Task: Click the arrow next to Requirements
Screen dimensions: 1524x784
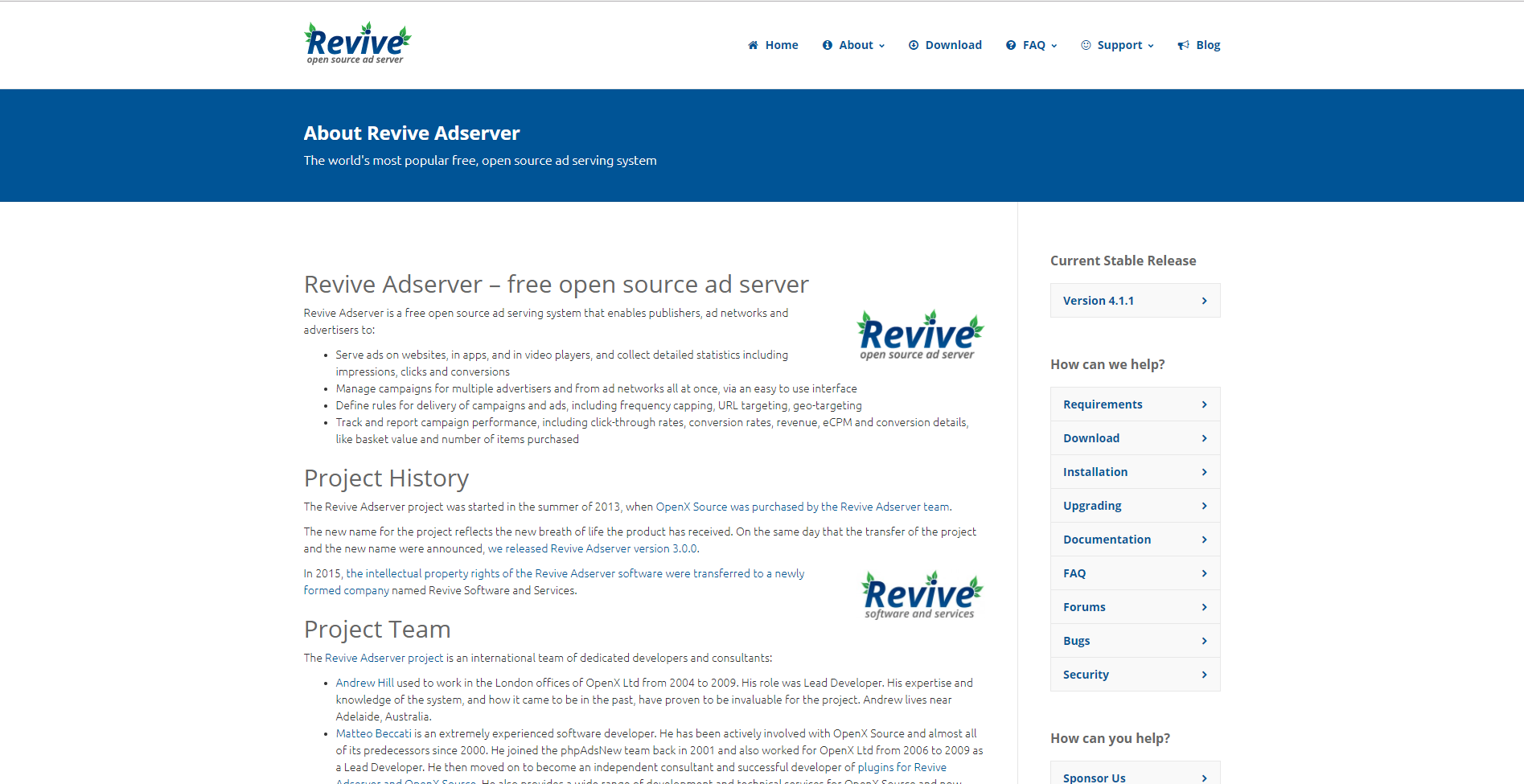Action: pos(1204,404)
